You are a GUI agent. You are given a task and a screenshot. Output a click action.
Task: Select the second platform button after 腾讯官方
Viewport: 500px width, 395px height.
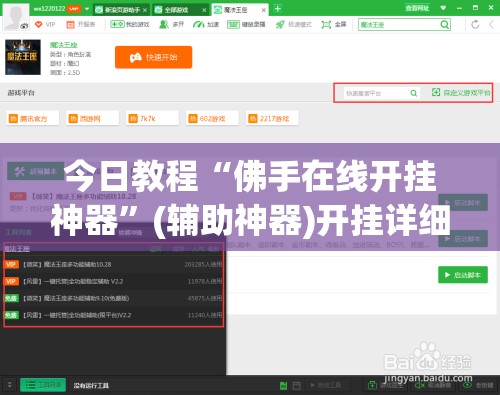(92, 118)
